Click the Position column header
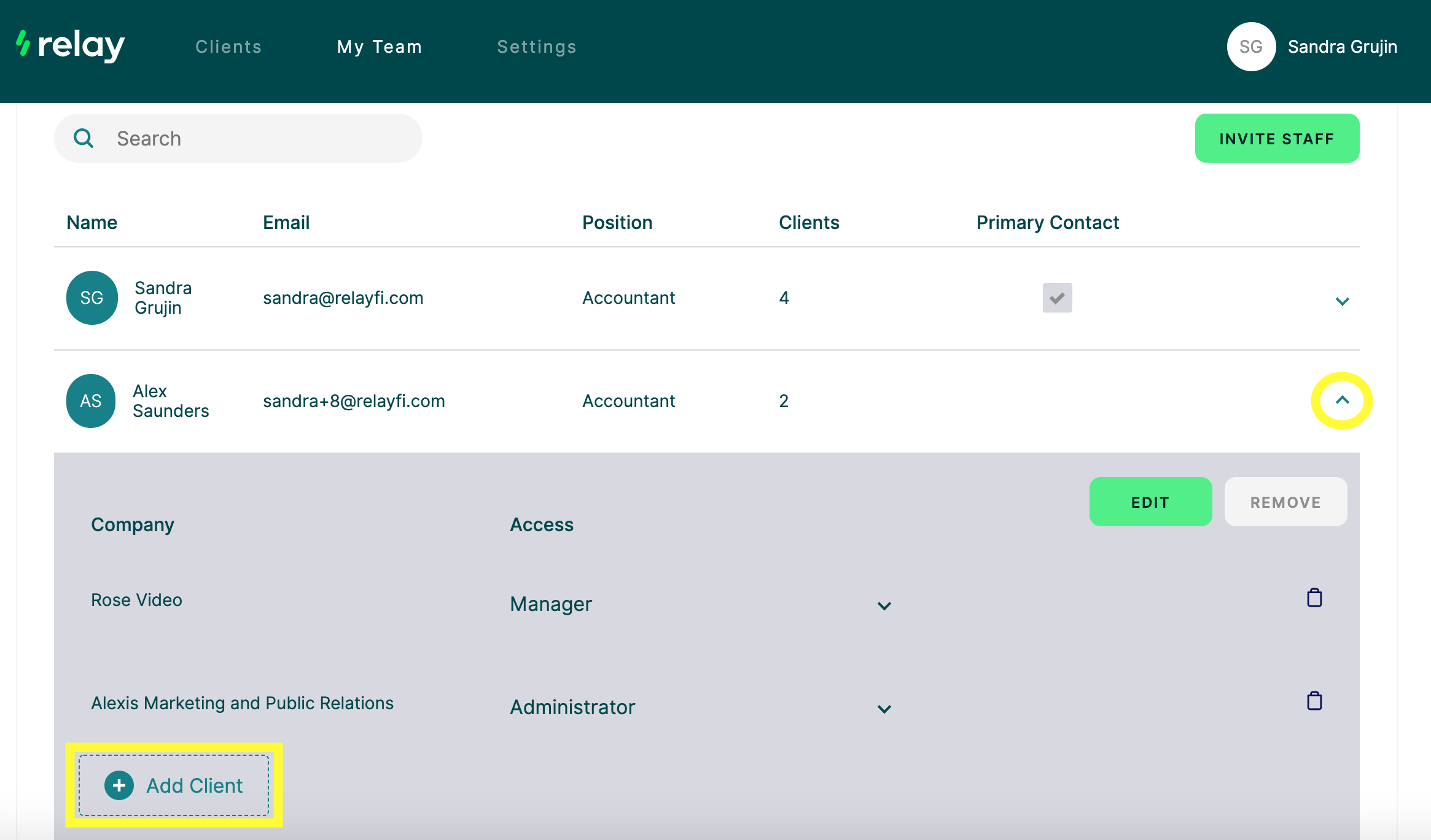The height and width of the screenshot is (840, 1431). (x=617, y=222)
